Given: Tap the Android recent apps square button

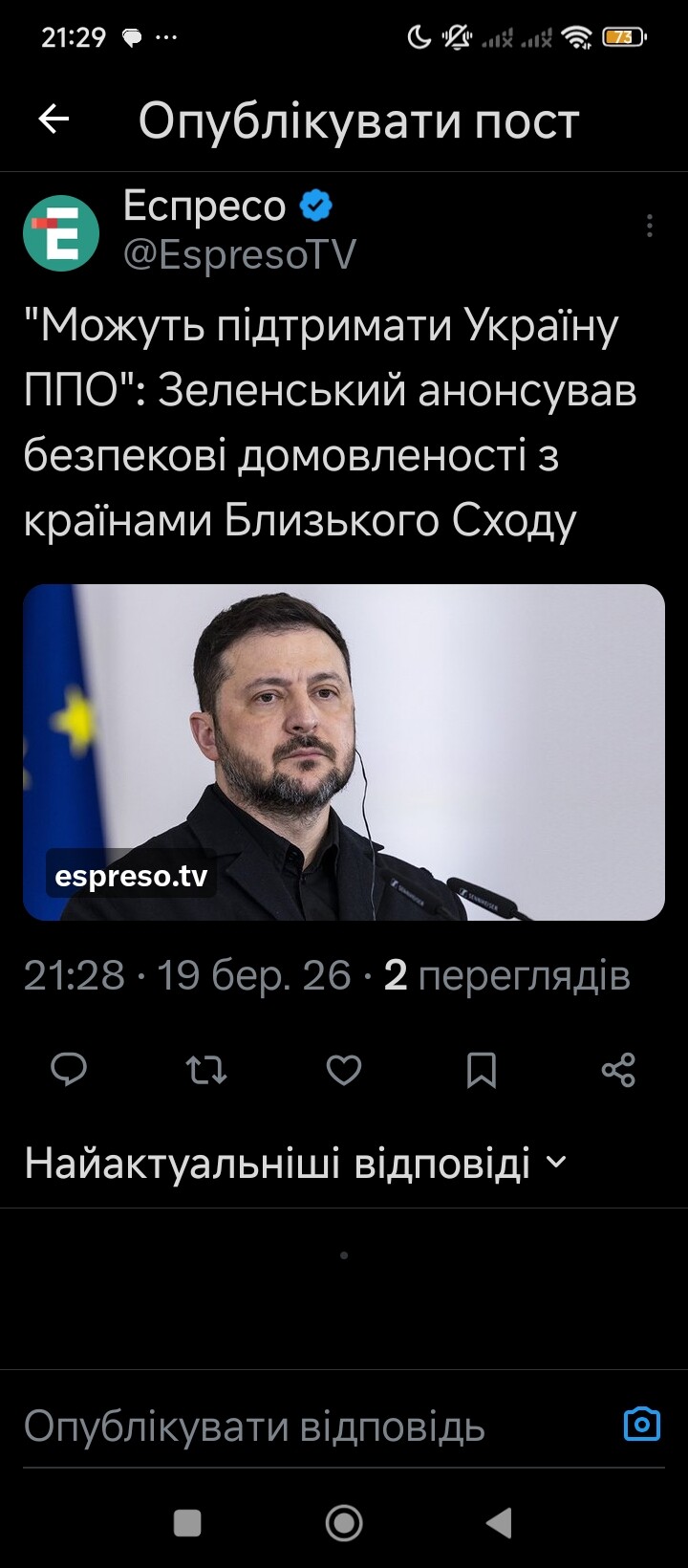Looking at the screenshot, I should 187,1523.
